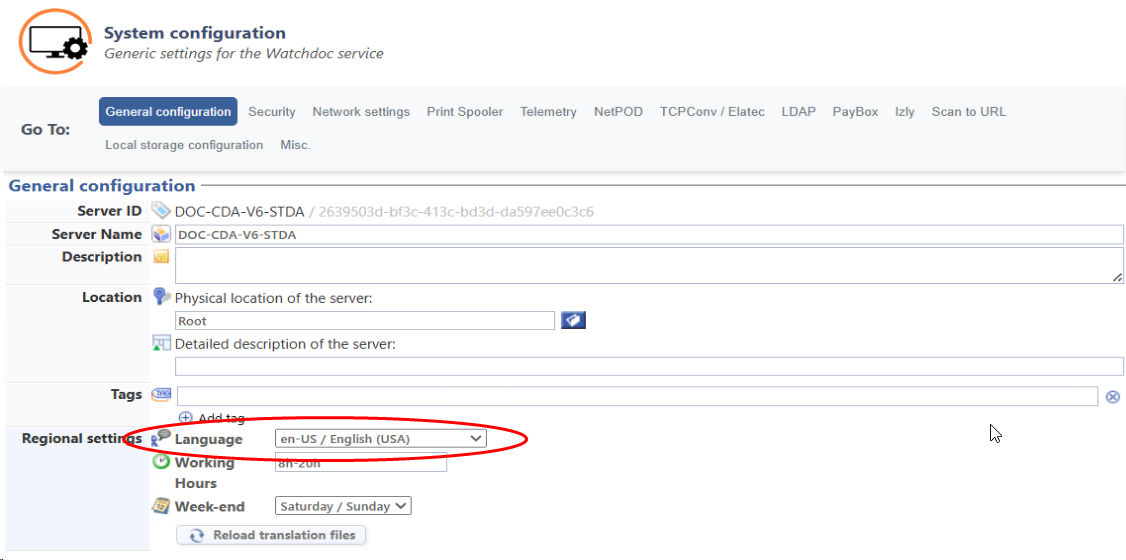Click the Week-end calendar icon
The height and width of the screenshot is (560, 1126).
point(161,506)
